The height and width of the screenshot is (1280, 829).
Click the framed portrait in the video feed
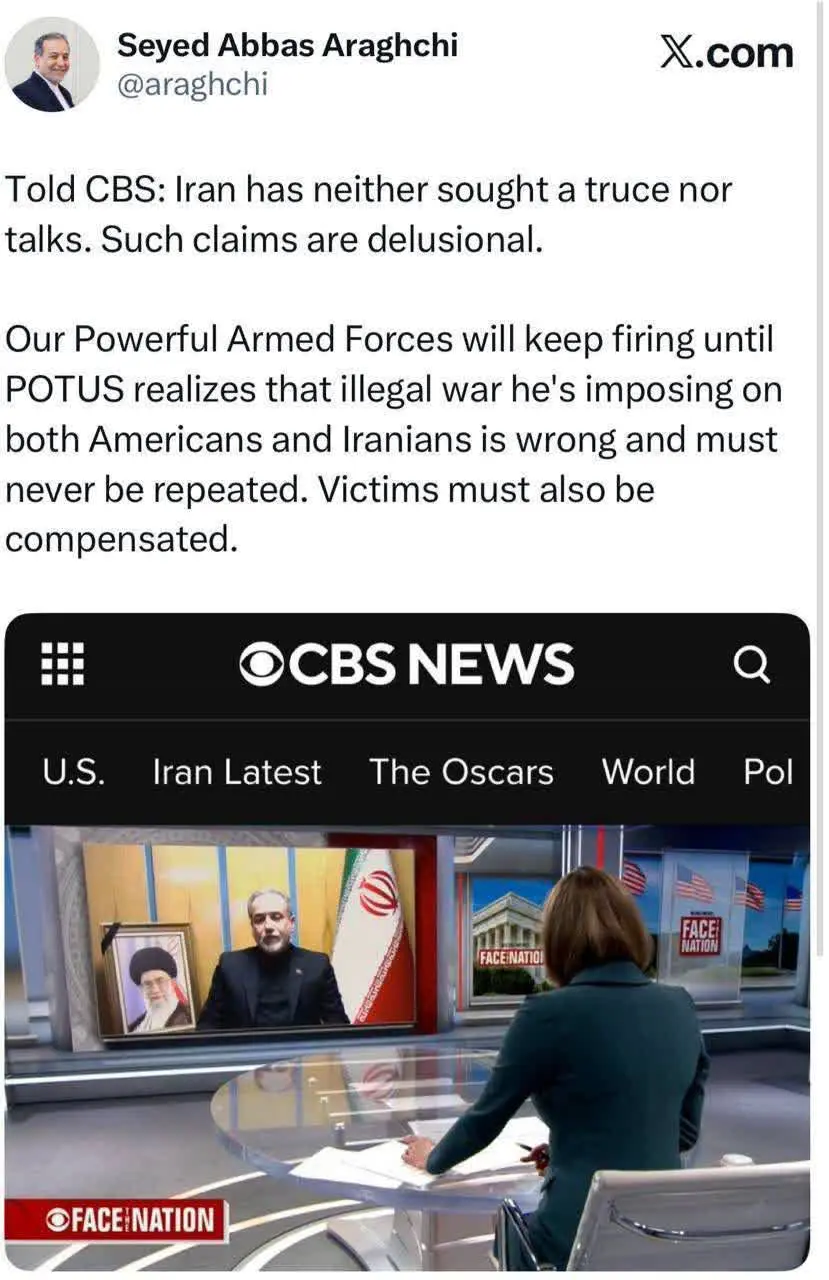150,979
